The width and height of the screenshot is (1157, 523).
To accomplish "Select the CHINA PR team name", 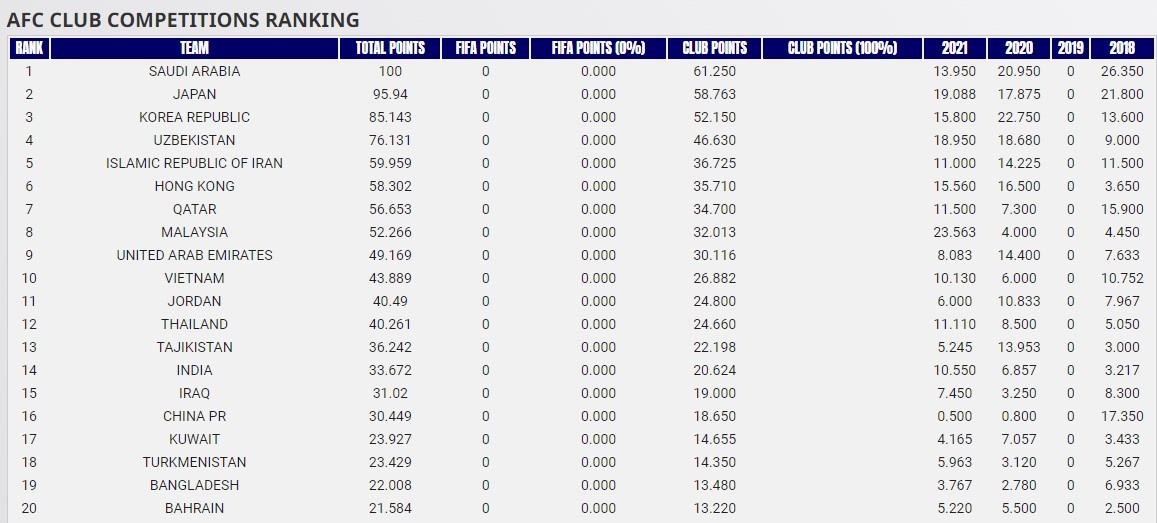I will (194, 416).
